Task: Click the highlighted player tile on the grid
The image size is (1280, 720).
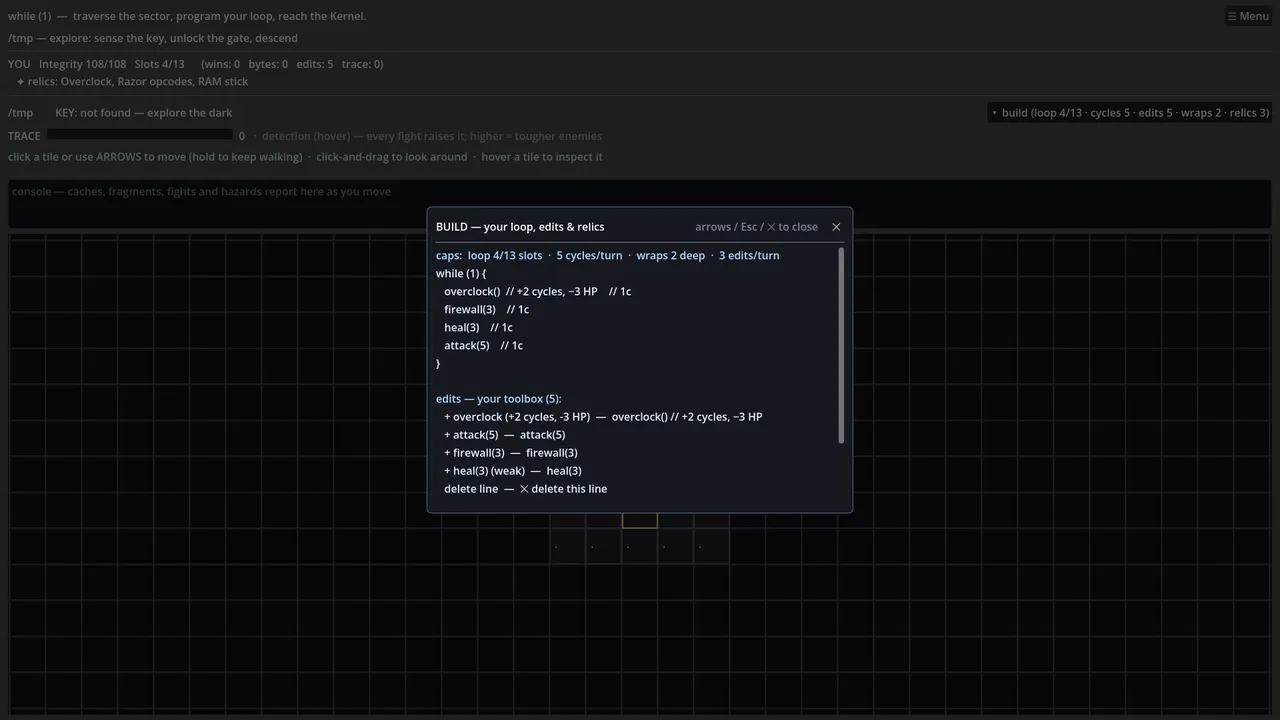Action: [x=640, y=518]
